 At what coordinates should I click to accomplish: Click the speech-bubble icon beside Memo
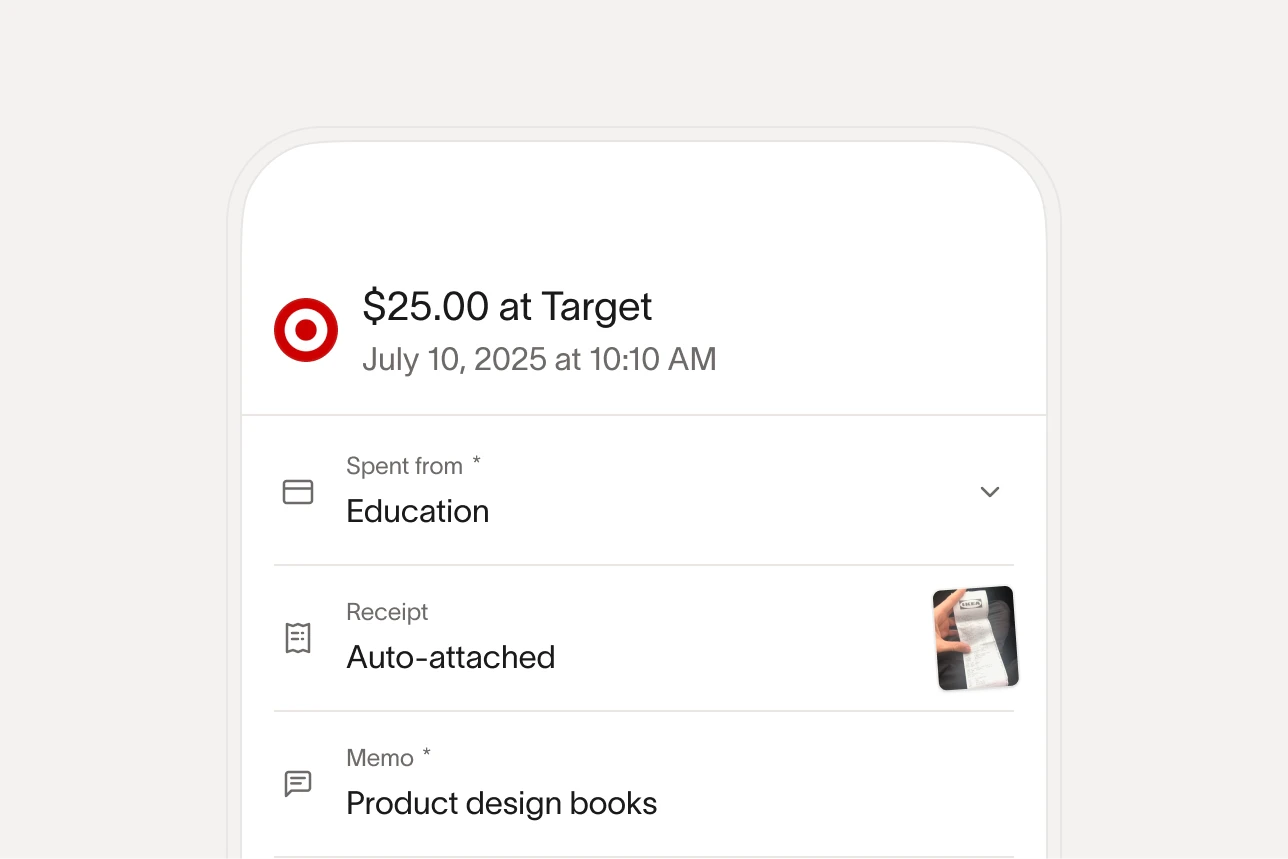pos(298,783)
